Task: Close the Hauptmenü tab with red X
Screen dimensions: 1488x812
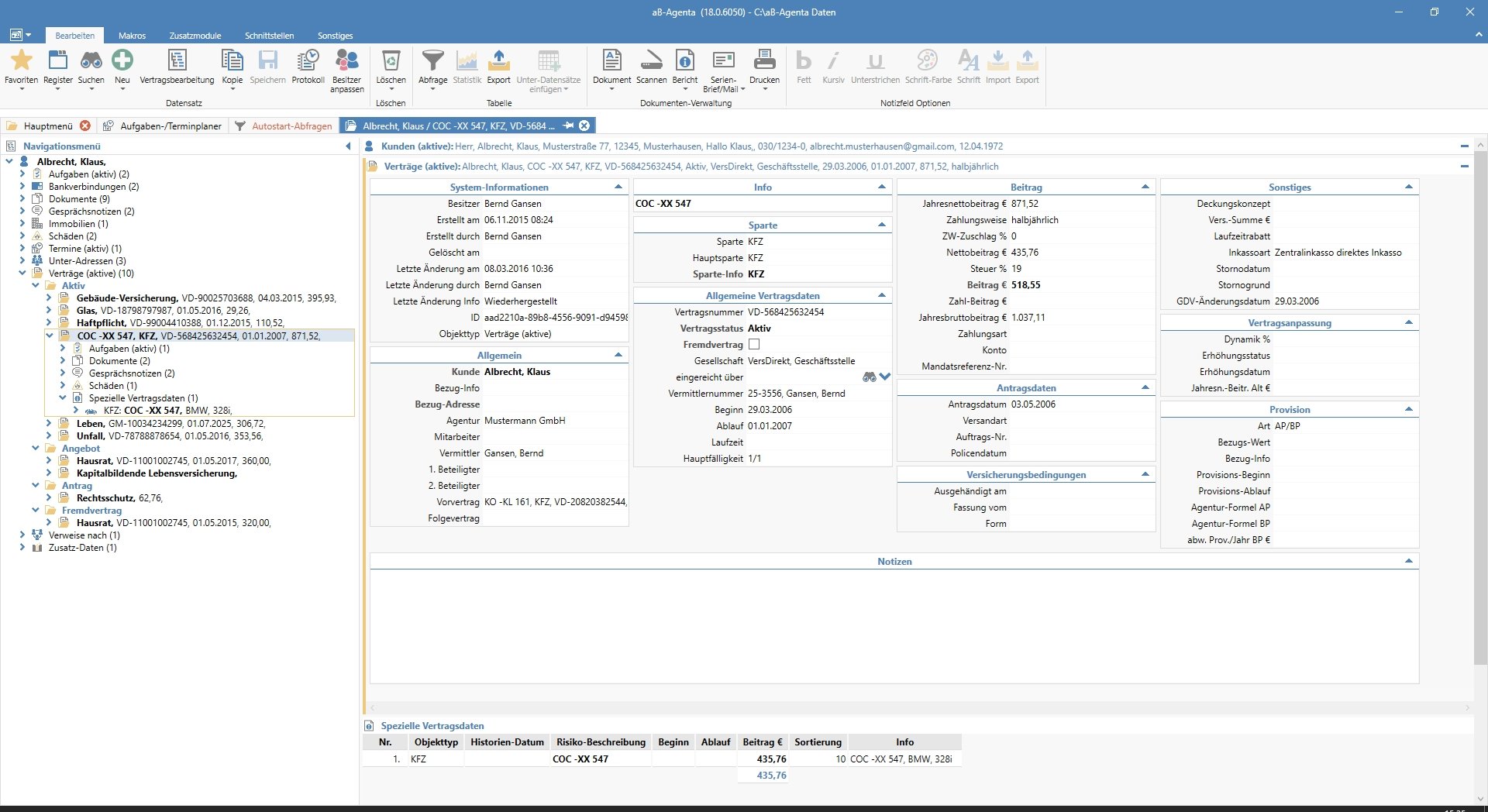Action: [85, 126]
